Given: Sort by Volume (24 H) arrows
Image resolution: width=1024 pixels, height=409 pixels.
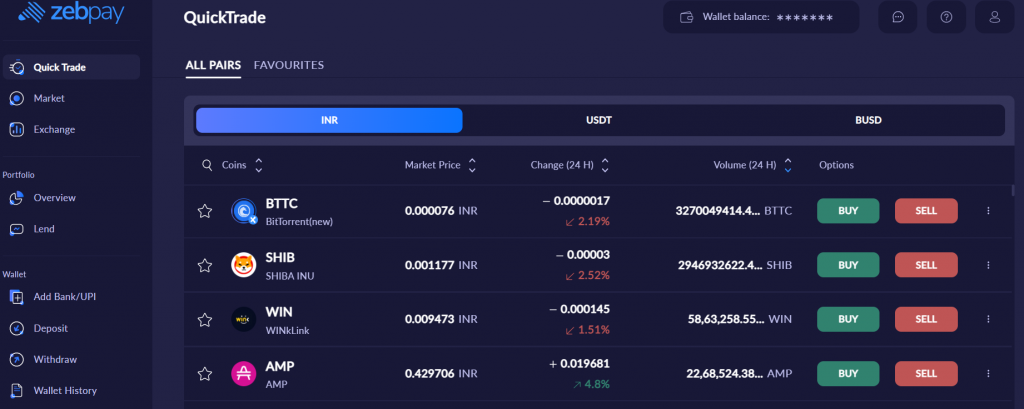Looking at the screenshot, I should (788, 165).
